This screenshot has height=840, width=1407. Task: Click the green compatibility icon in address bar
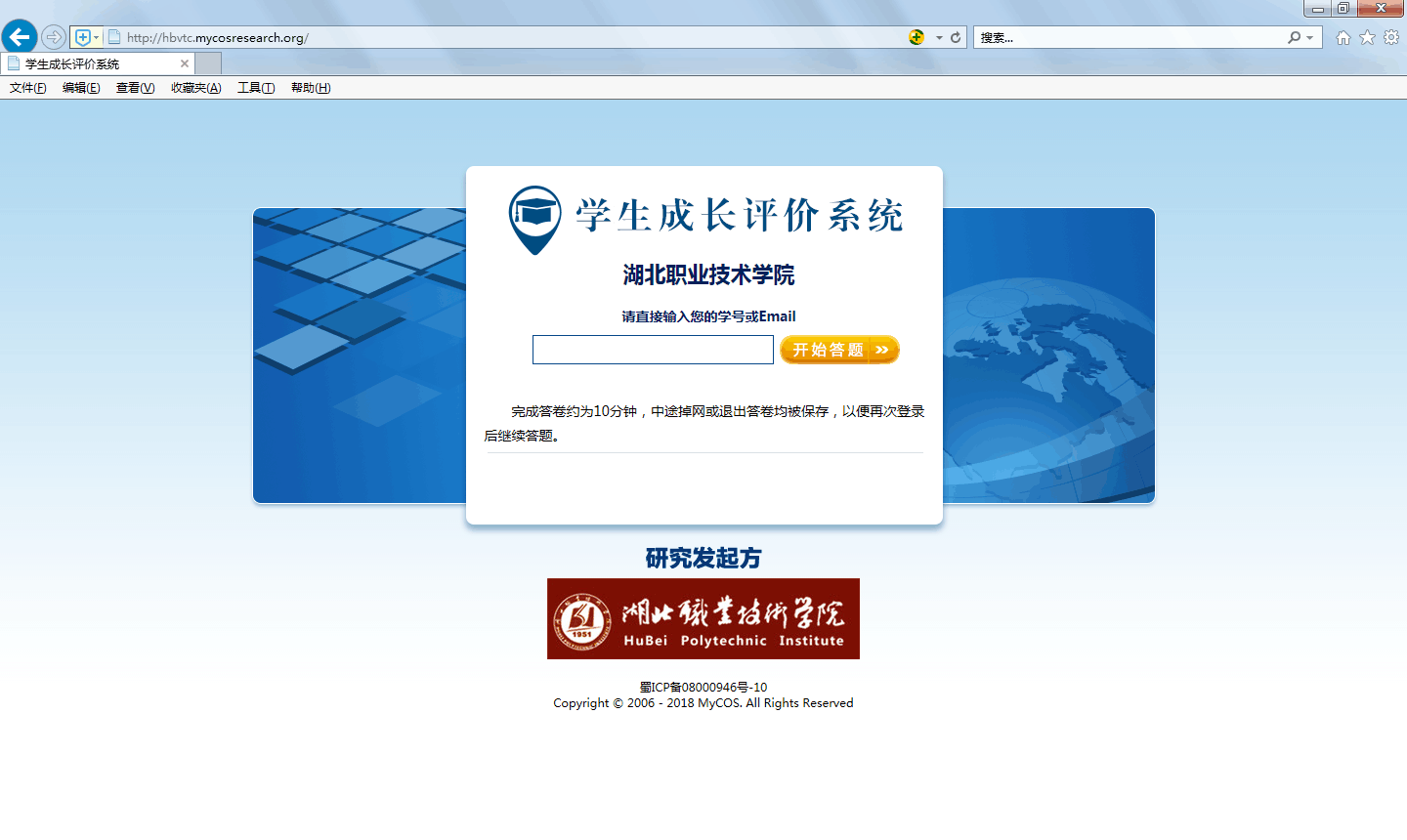[917, 37]
